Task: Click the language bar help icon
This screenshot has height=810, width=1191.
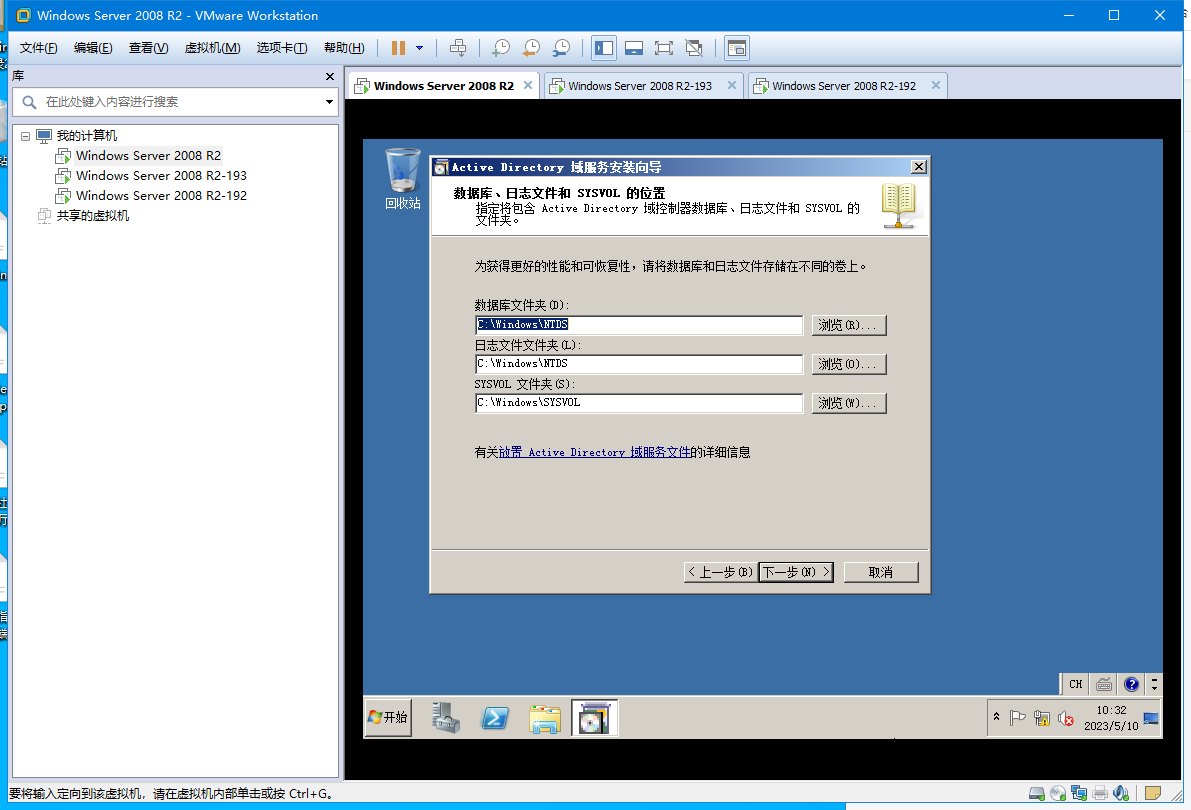Action: point(1131,684)
